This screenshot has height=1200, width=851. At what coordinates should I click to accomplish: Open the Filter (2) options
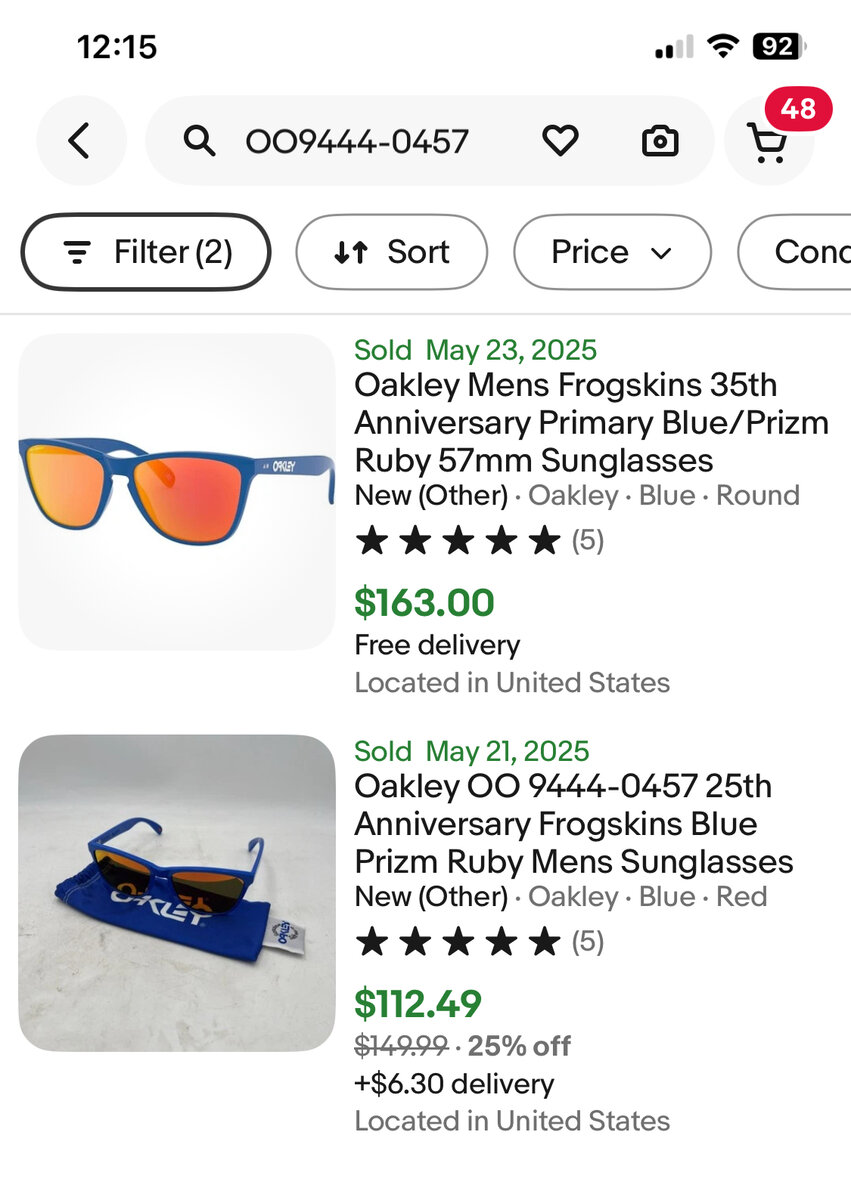point(146,252)
